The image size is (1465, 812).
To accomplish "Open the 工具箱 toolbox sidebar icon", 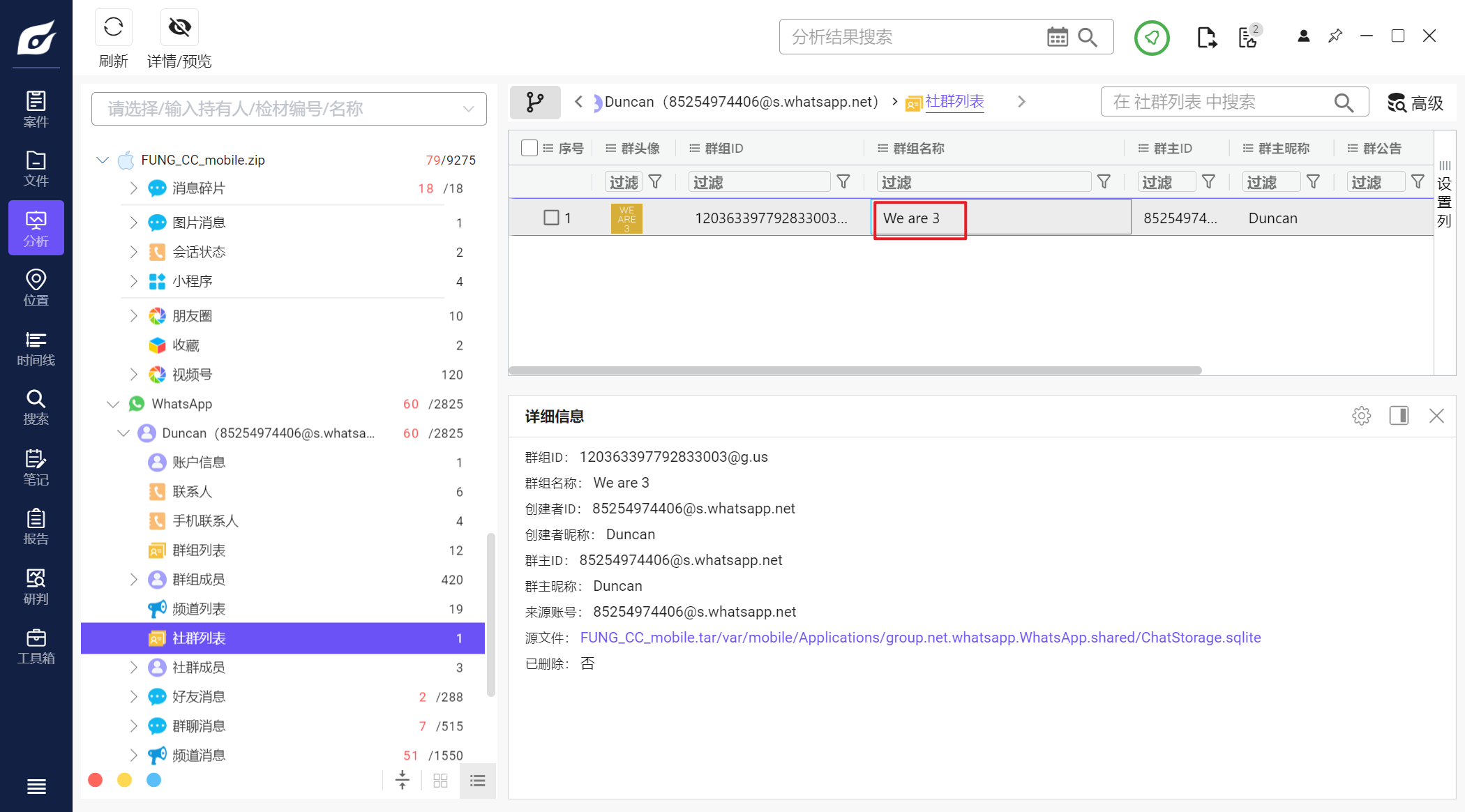I will pos(36,646).
